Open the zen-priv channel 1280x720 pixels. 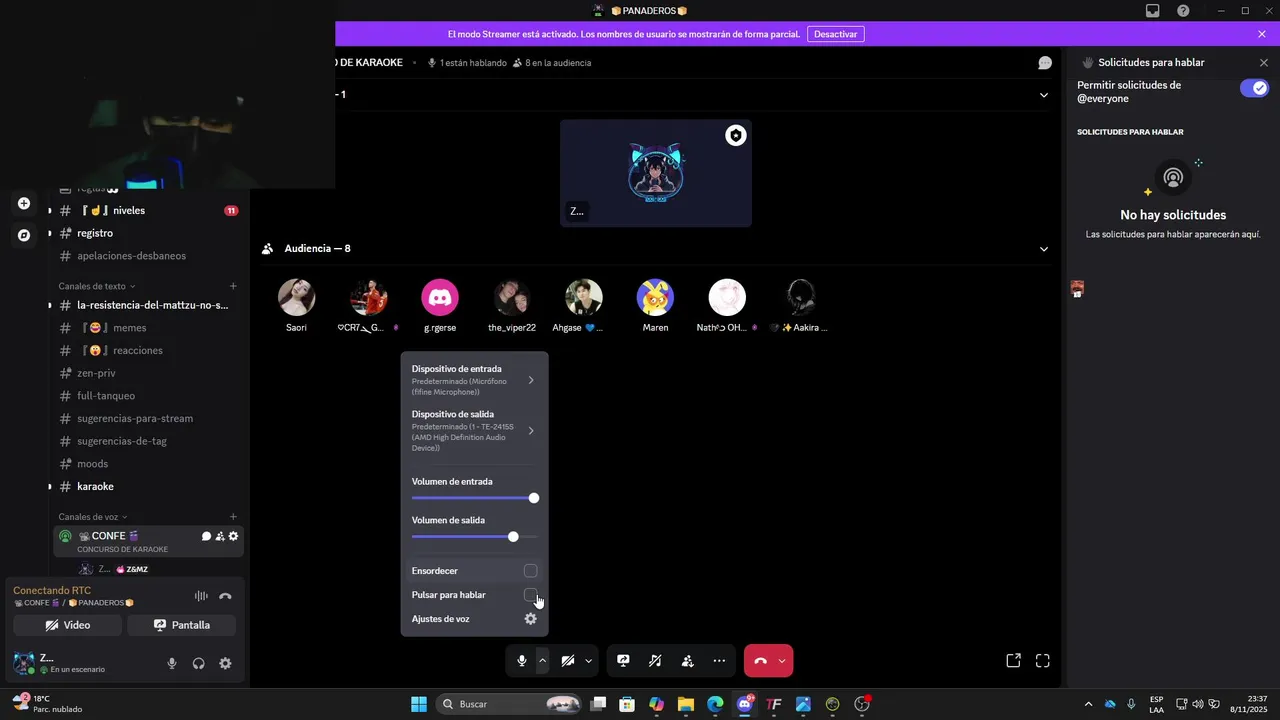tap(148, 373)
